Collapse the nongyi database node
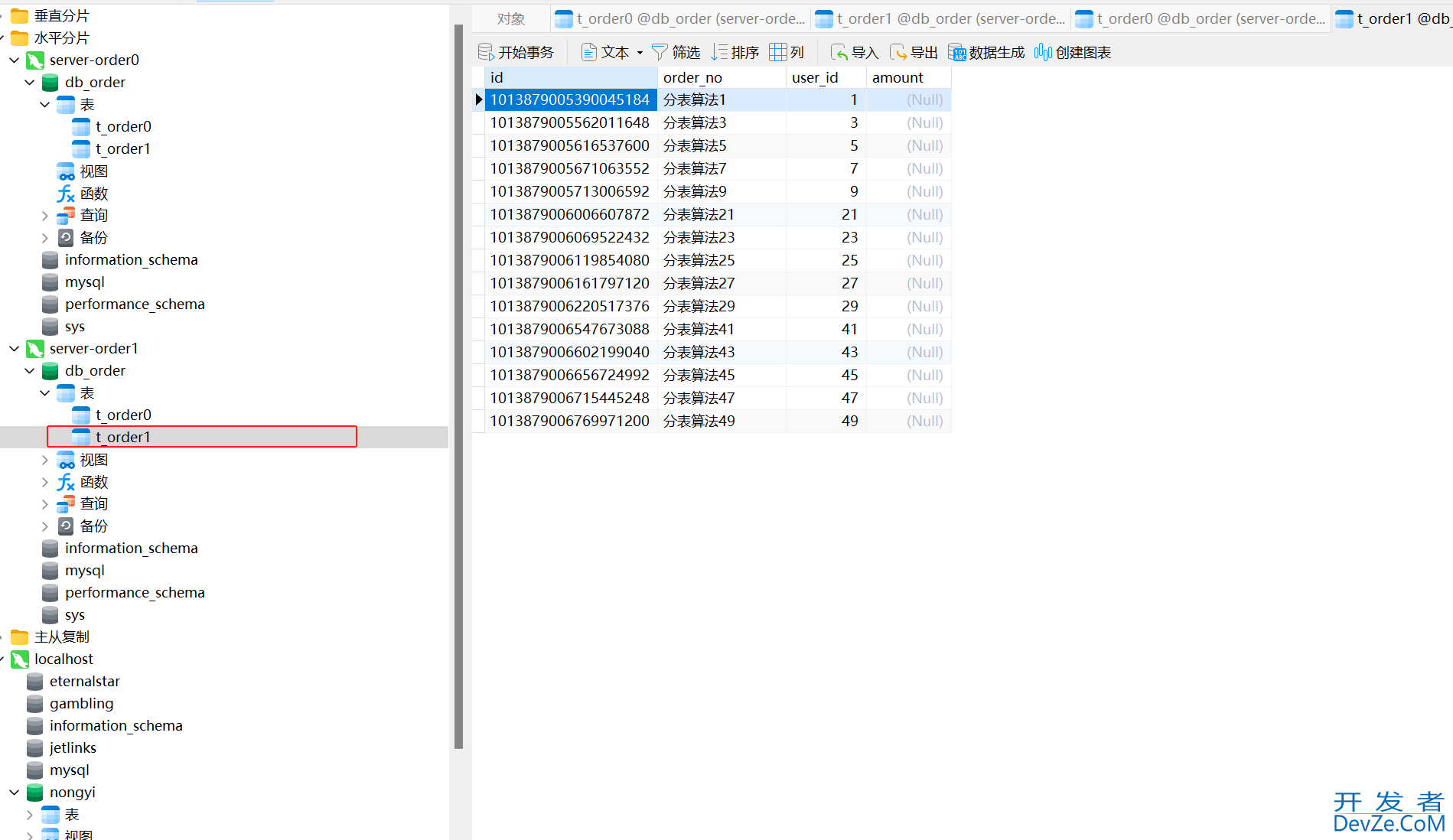1453x840 pixels. [14, 792]
